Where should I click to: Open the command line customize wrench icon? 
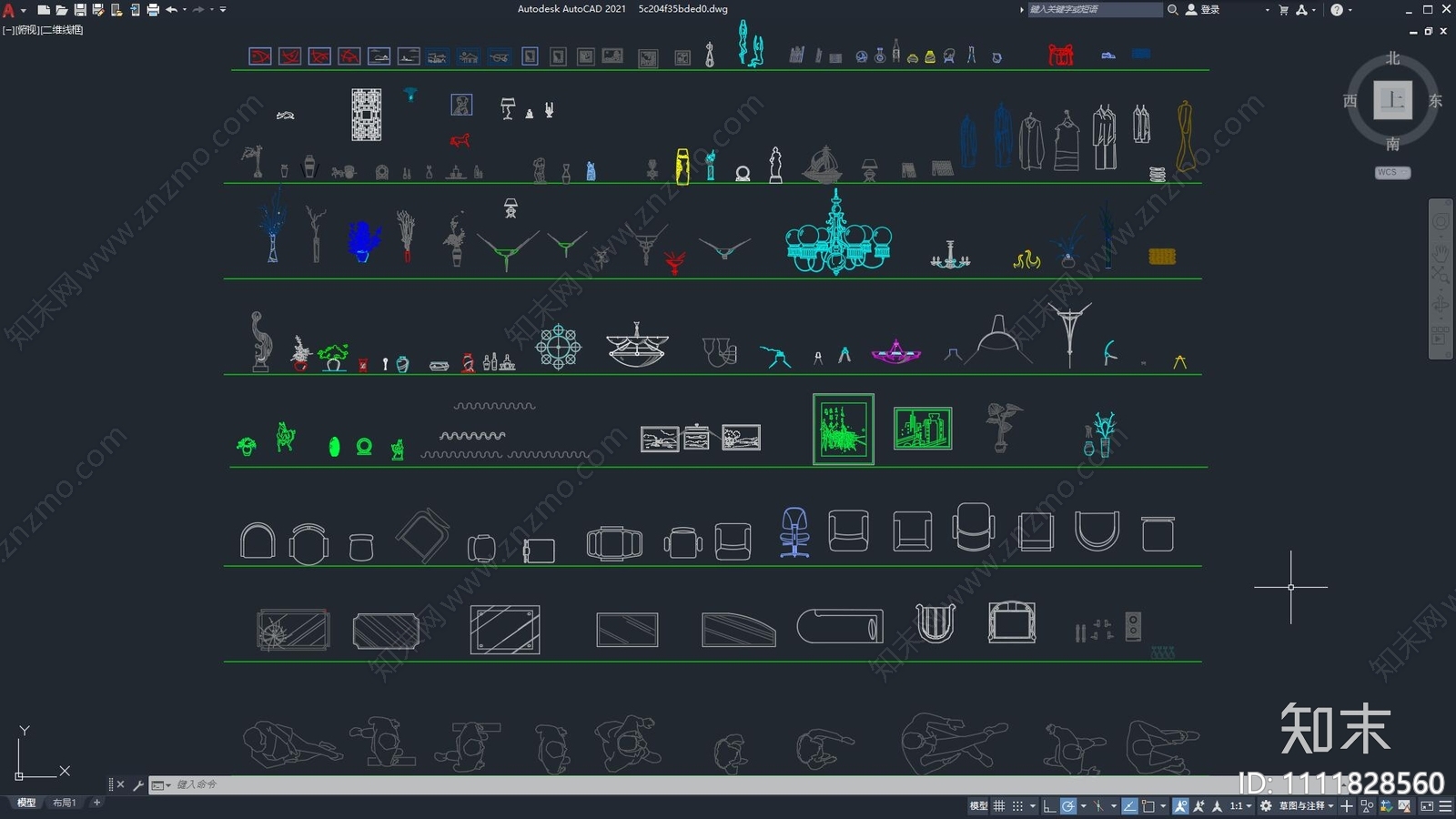[138, 784]
